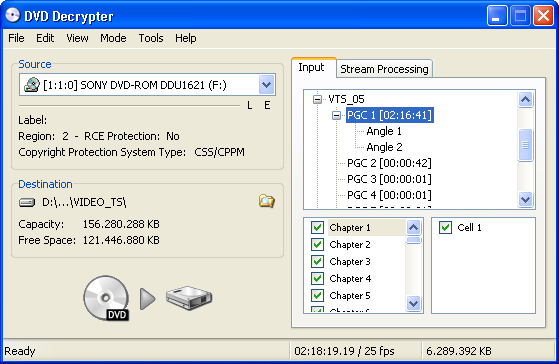Open the File menu

[x=16, y=38]
